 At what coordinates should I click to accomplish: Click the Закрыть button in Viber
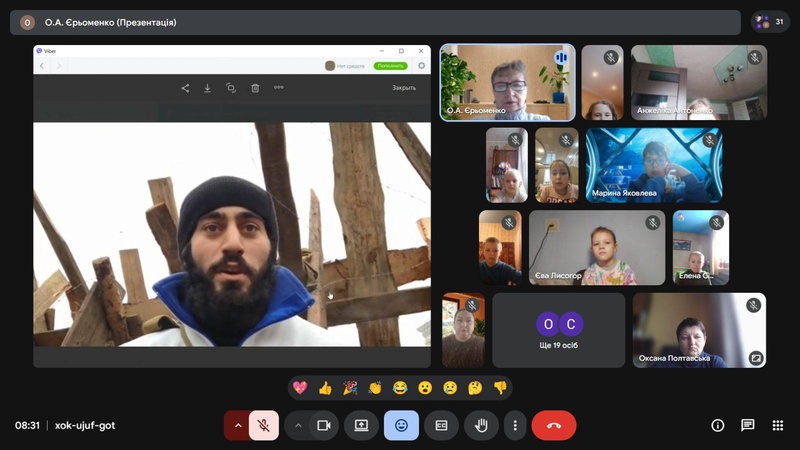point(404,88)
